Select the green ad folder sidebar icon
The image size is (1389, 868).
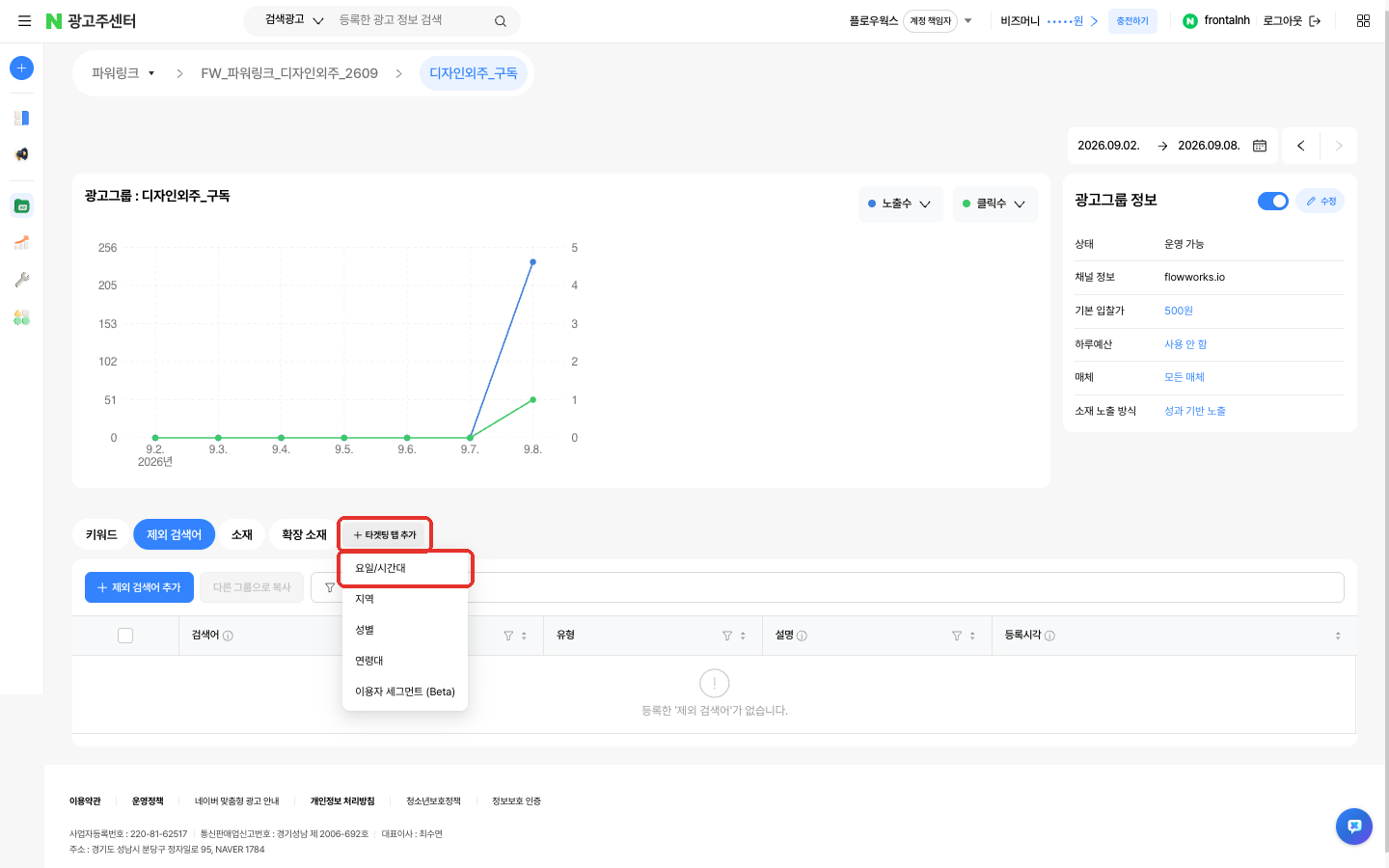[x=21, y=205]
